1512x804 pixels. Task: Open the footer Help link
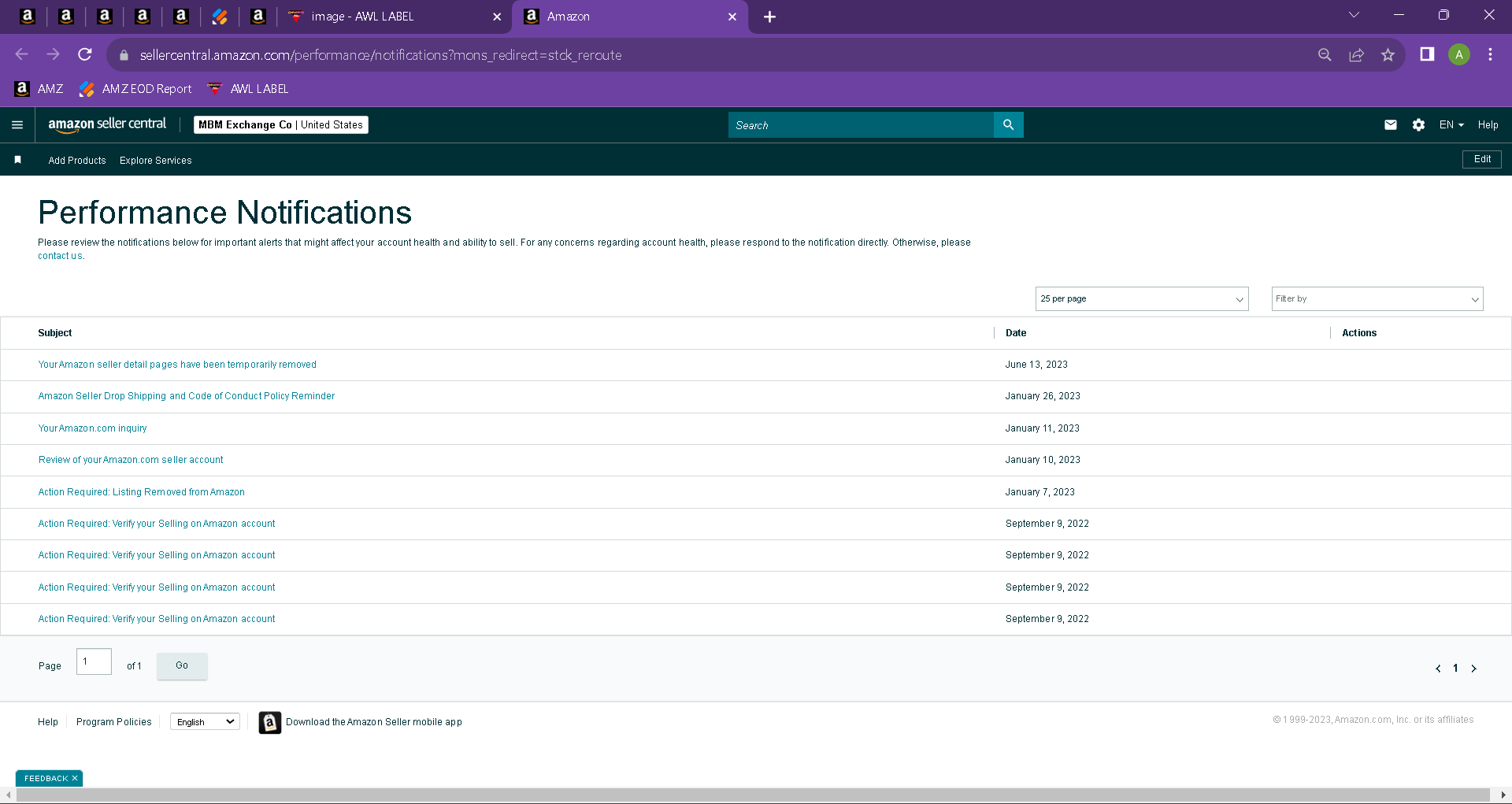tap(48, 722)
